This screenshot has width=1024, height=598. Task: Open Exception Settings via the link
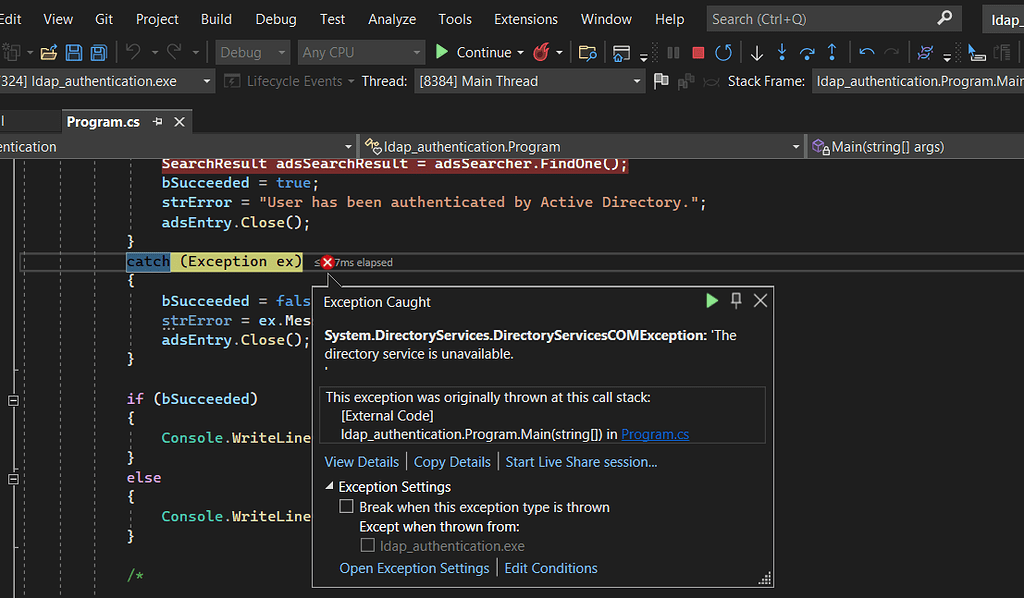414,567
